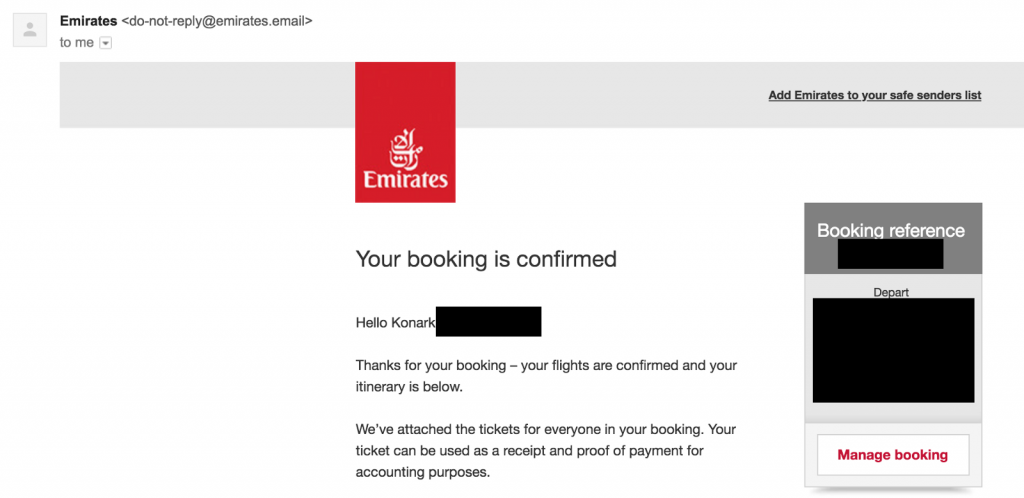This screenshot has height=498, width=1024.
Task: Click the white Emirates wordmark in logo
Action: click(406, 179)
